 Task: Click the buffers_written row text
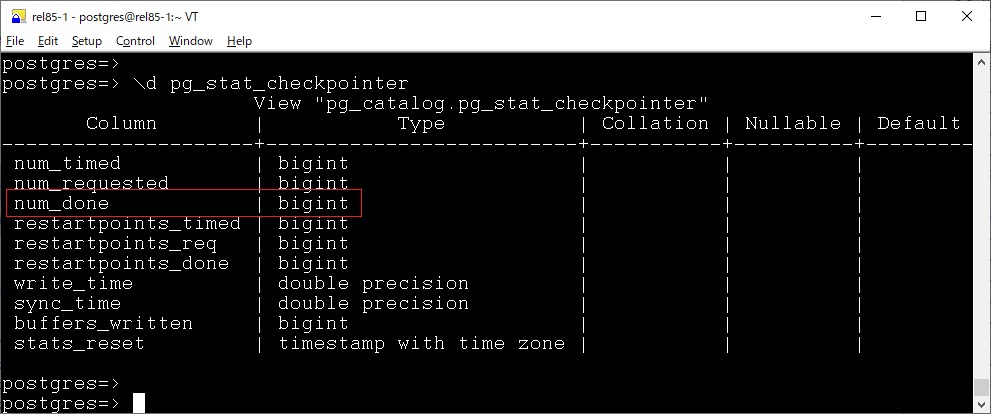coord(103,324)
